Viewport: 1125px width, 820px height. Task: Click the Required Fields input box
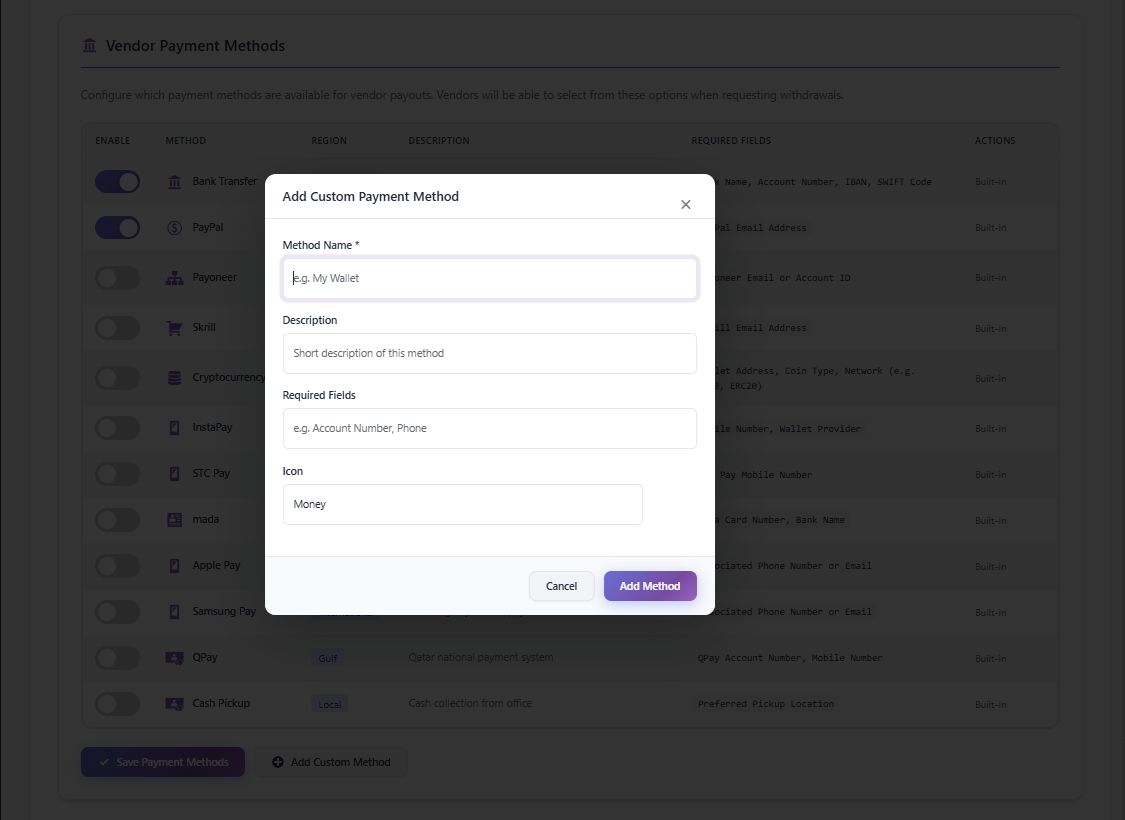point(490,428)
